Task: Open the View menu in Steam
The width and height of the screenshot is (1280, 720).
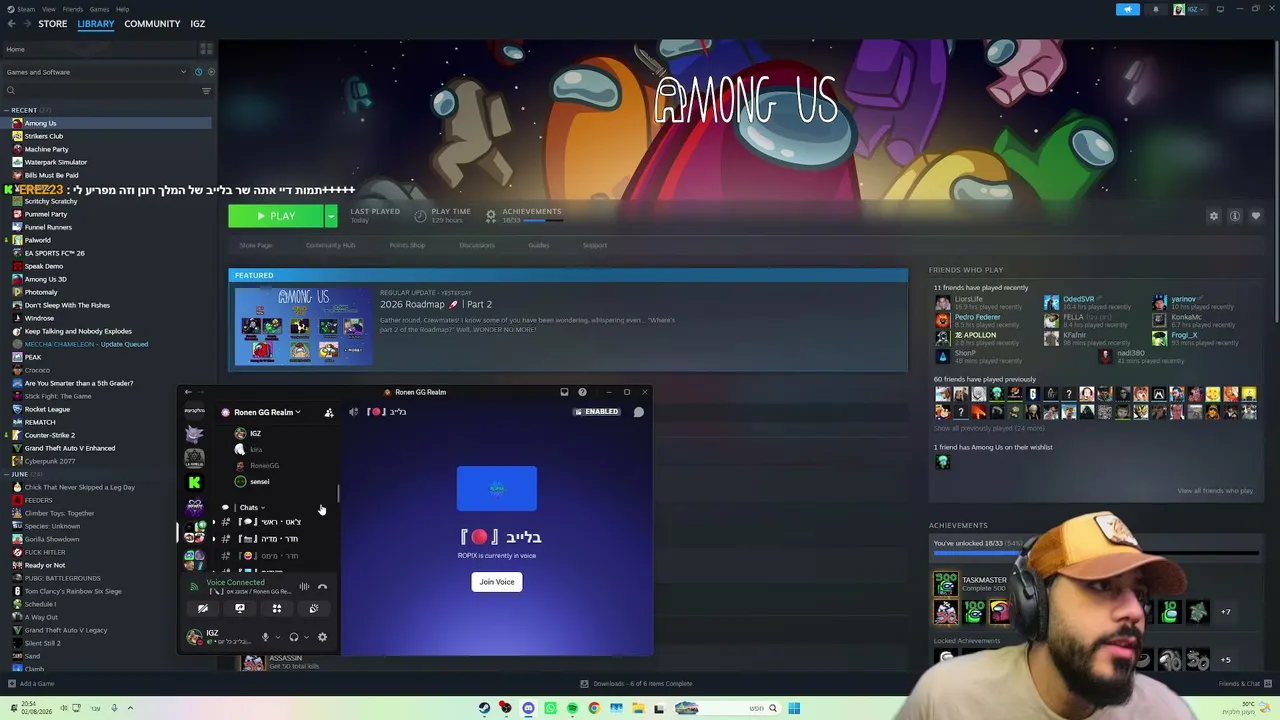Action: 48,9
